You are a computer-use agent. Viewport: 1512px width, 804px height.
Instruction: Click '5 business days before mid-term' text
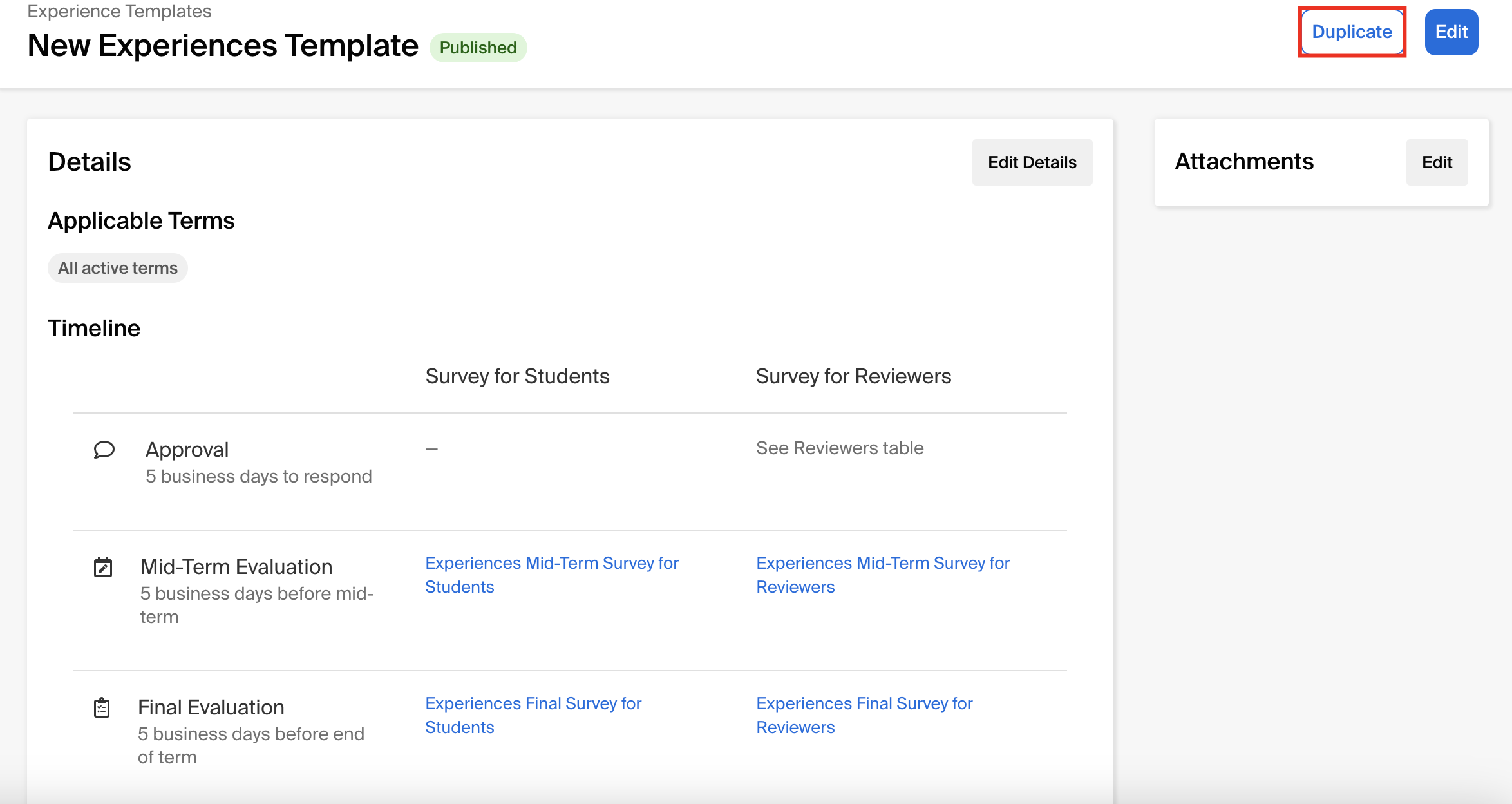[x=257, y=605]
